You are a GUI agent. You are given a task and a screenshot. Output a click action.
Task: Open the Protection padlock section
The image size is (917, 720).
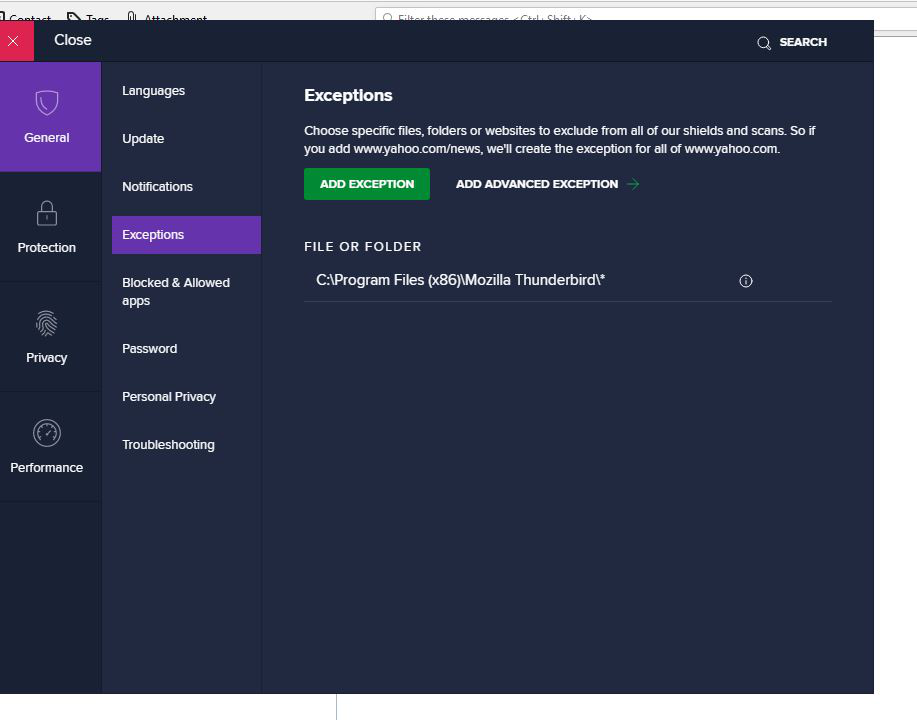coord(47,214)
